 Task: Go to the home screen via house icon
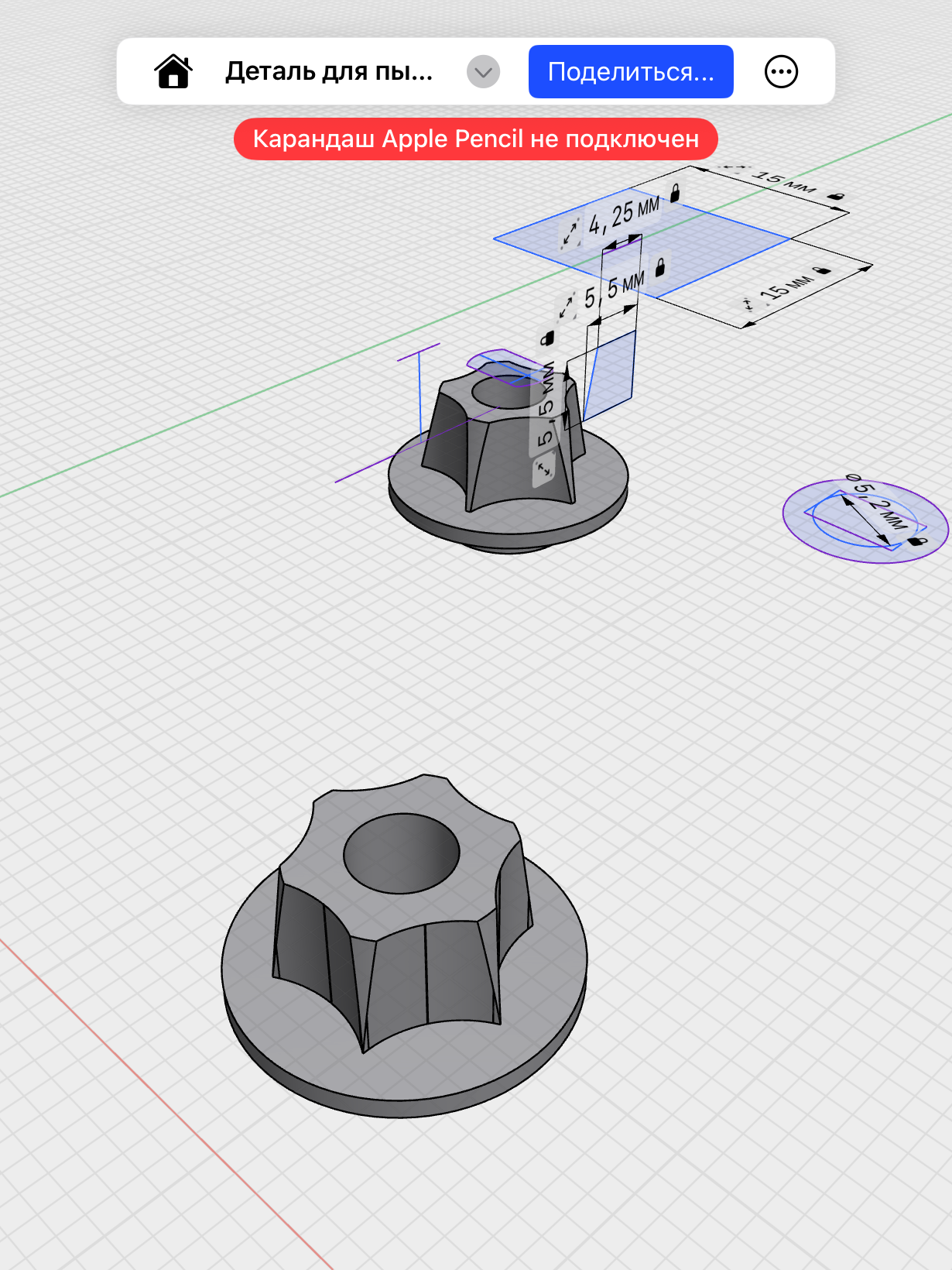point(173,72)
